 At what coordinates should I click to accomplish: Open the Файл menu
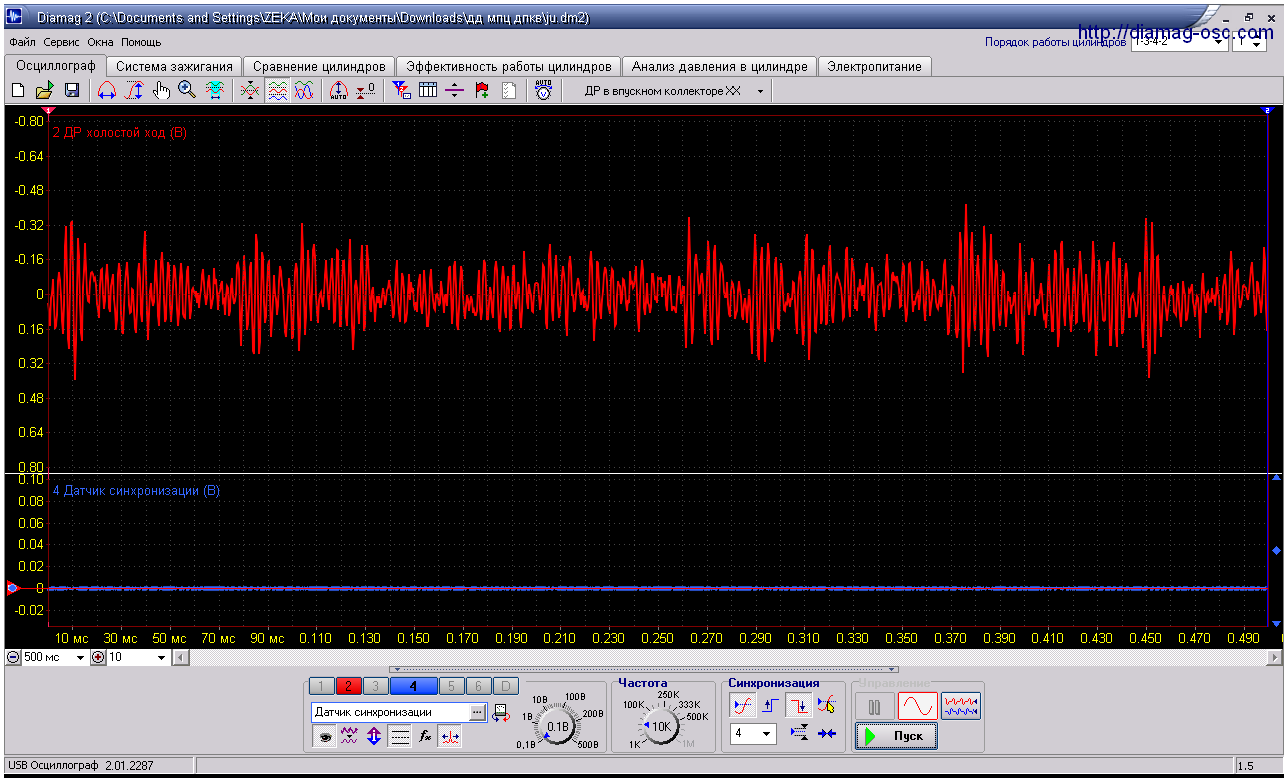point(22,42)
